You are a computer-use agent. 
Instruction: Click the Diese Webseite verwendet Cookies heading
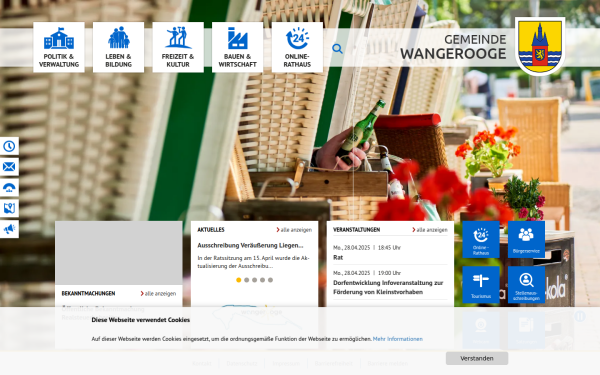click(140, 320)
